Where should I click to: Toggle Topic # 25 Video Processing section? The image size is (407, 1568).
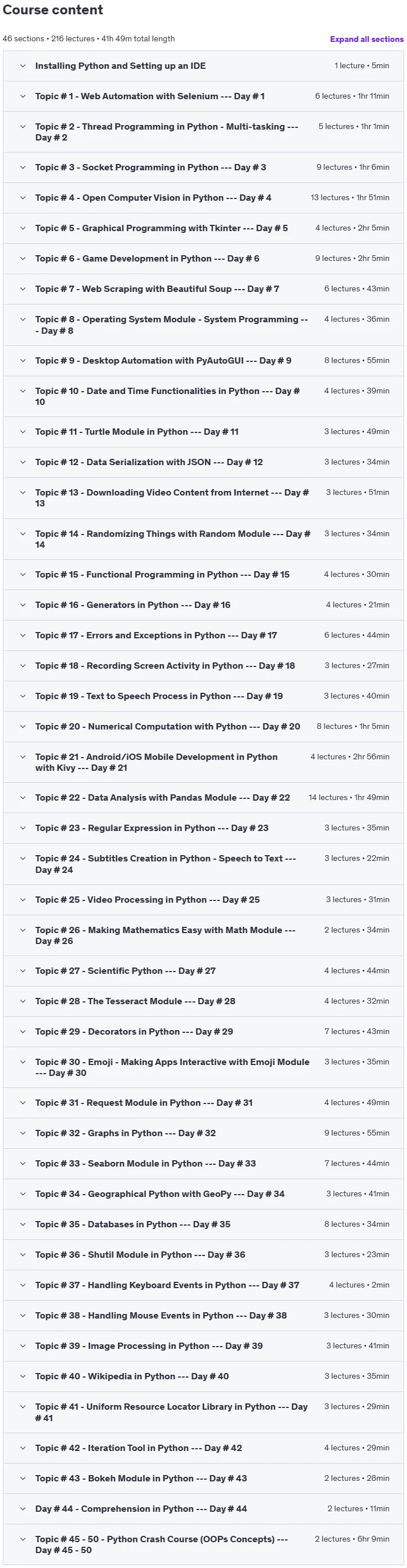(203, 899)
